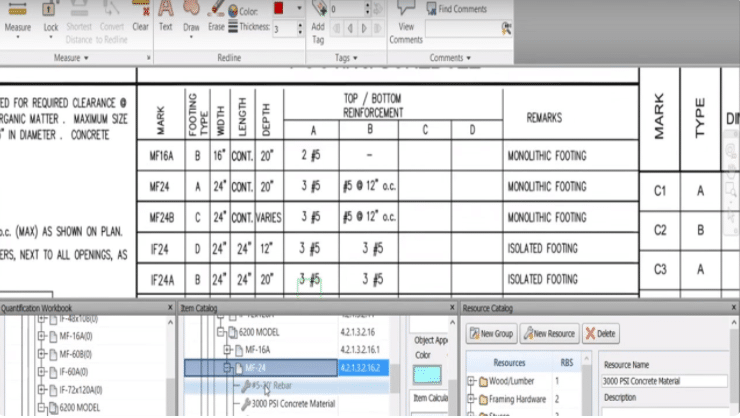Image resolution: width=740 pixels, height=418 pixels.
Task: Click the New Resource button
Action: (x=548, y=333)
